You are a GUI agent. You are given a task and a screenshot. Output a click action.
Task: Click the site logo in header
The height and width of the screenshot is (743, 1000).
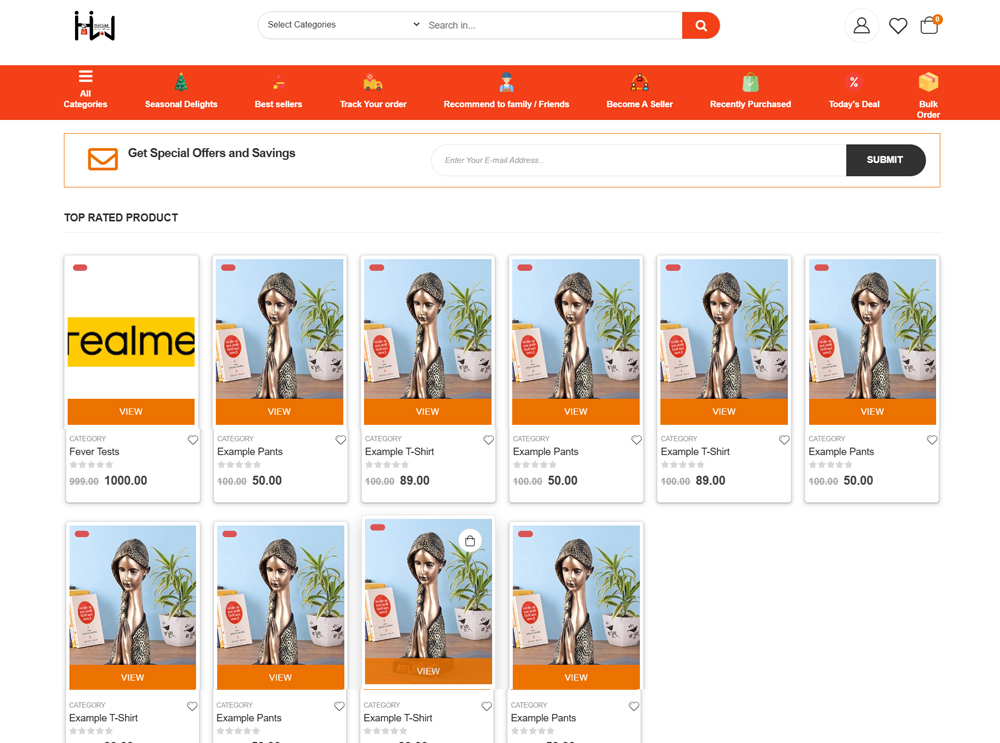coord(95,26)
